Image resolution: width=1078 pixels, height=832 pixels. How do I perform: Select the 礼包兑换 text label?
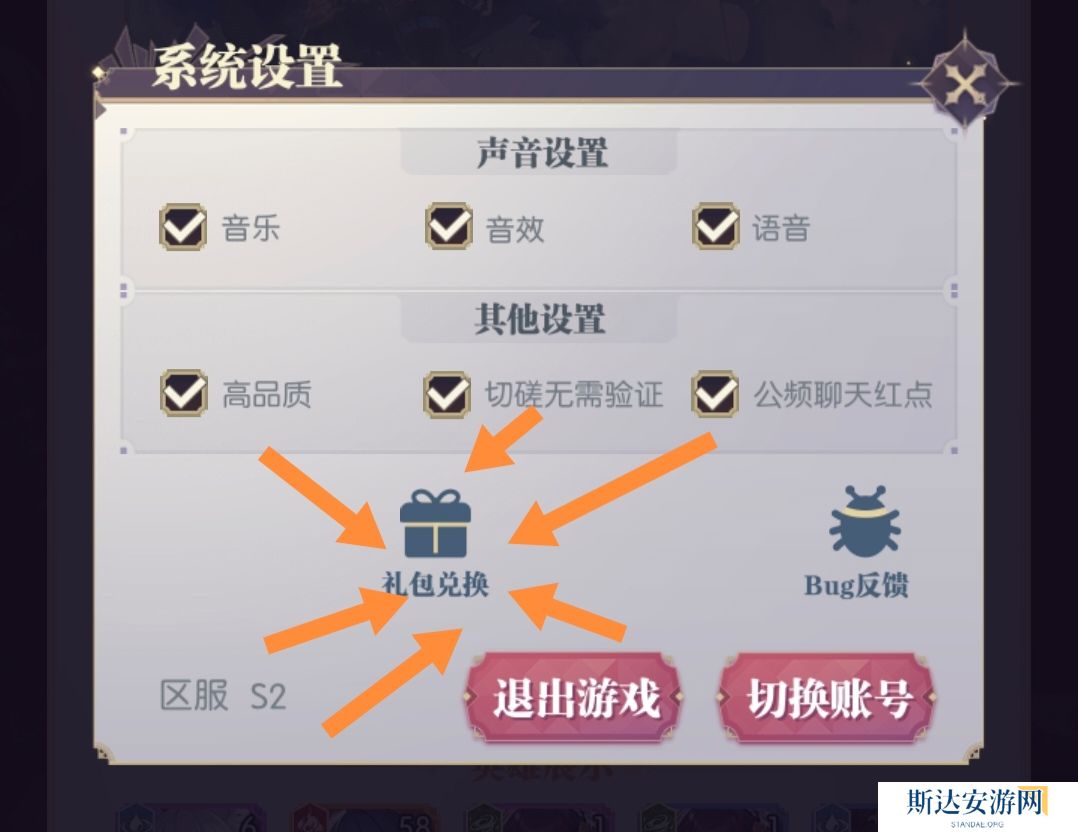(435, 584)
